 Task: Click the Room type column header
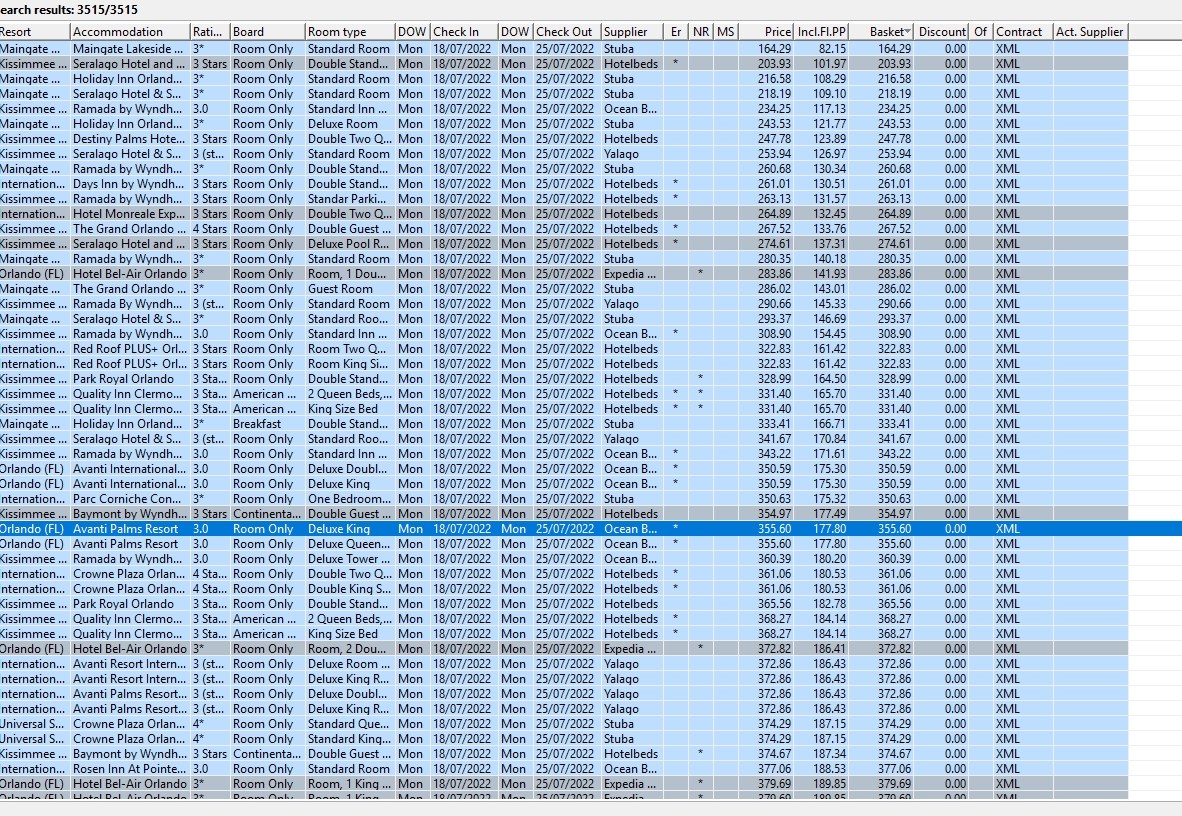[x=349, y=32]
